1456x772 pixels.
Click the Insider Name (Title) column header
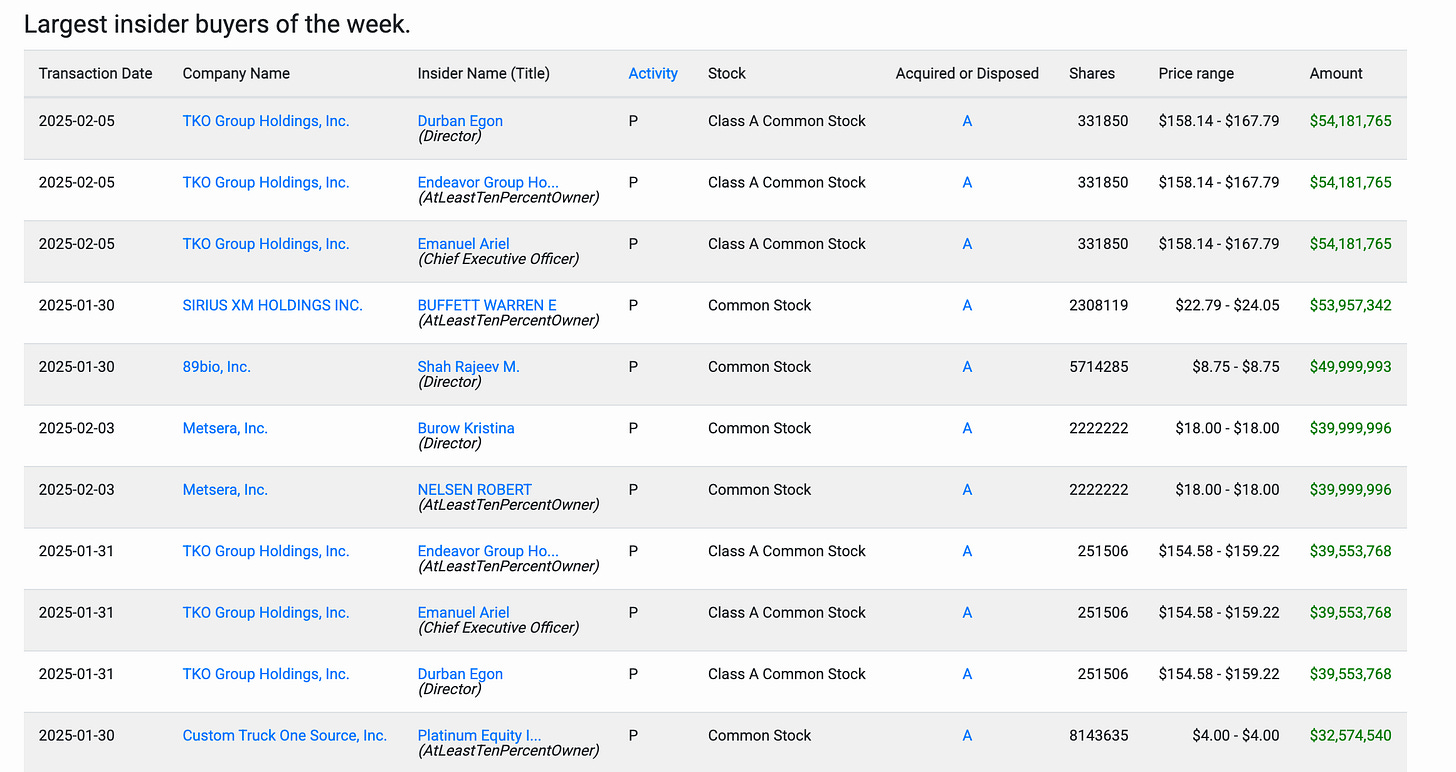483,73
